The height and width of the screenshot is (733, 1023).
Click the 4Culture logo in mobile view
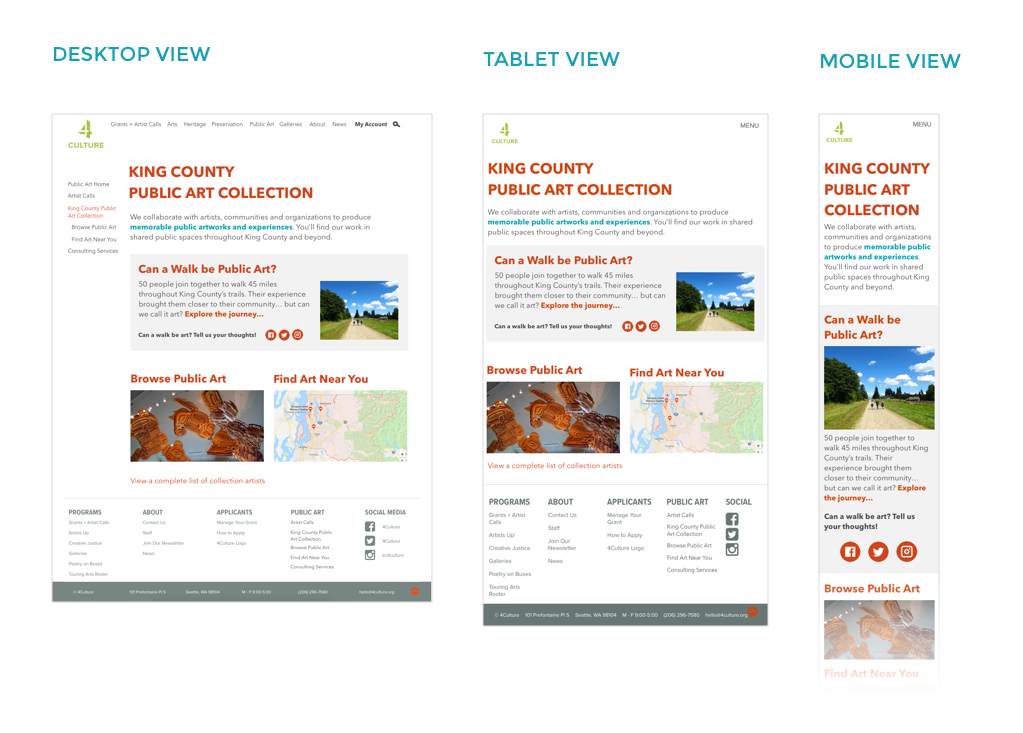tap(839, 132)
